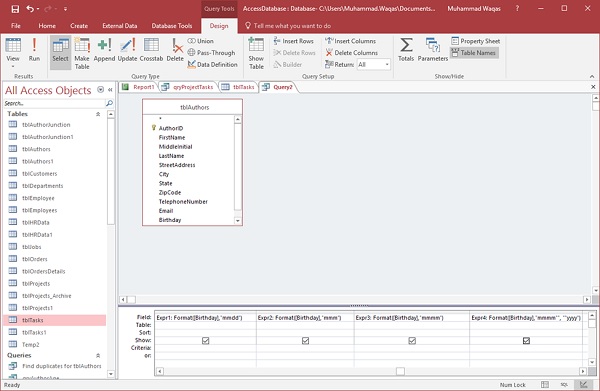This screenshot has width=600, height=391.
Task: Select Find duplicates for tblAuthors query
Action: tap(62, 366)
